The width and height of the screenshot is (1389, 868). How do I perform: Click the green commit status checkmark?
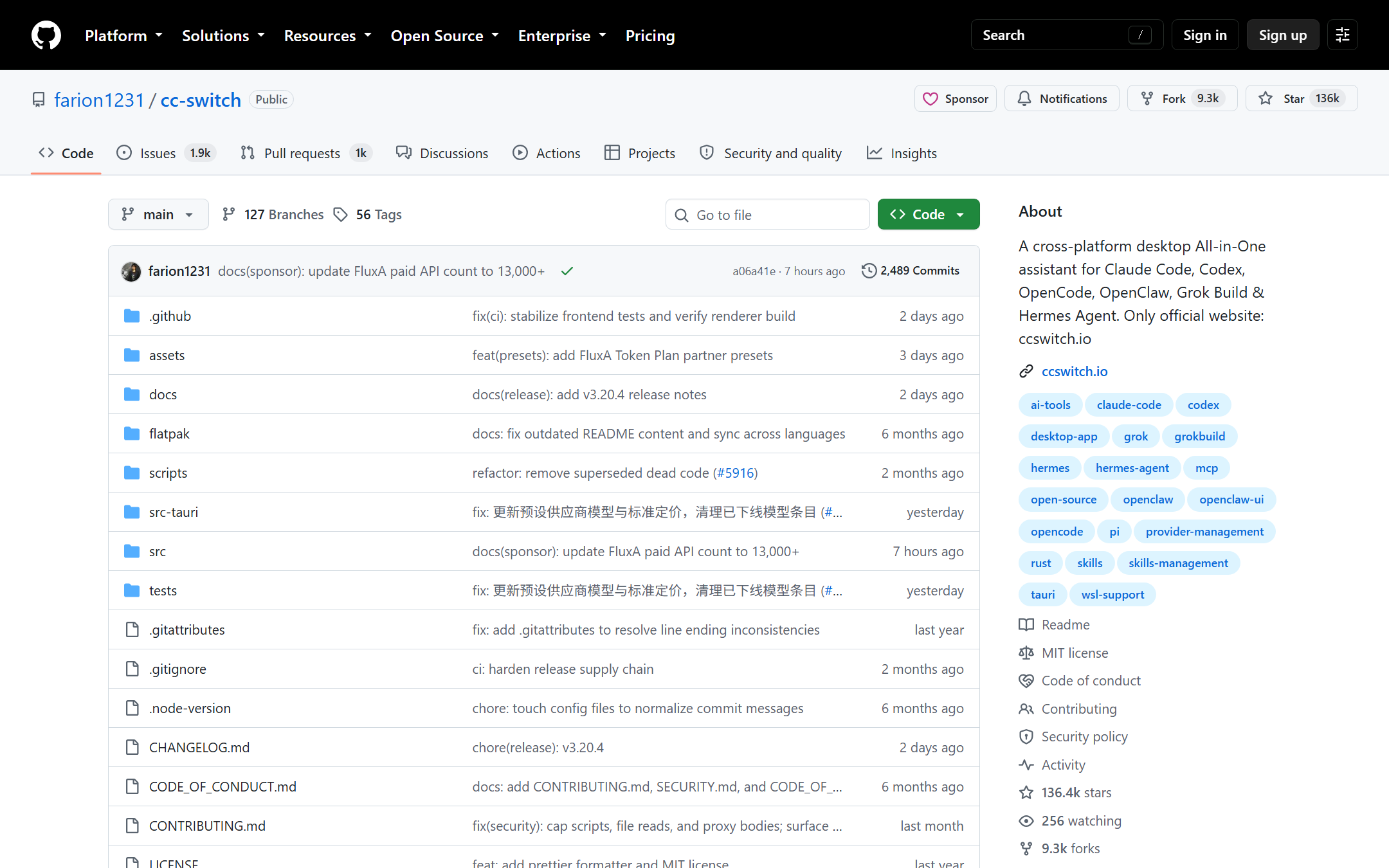tap(567, 271)
